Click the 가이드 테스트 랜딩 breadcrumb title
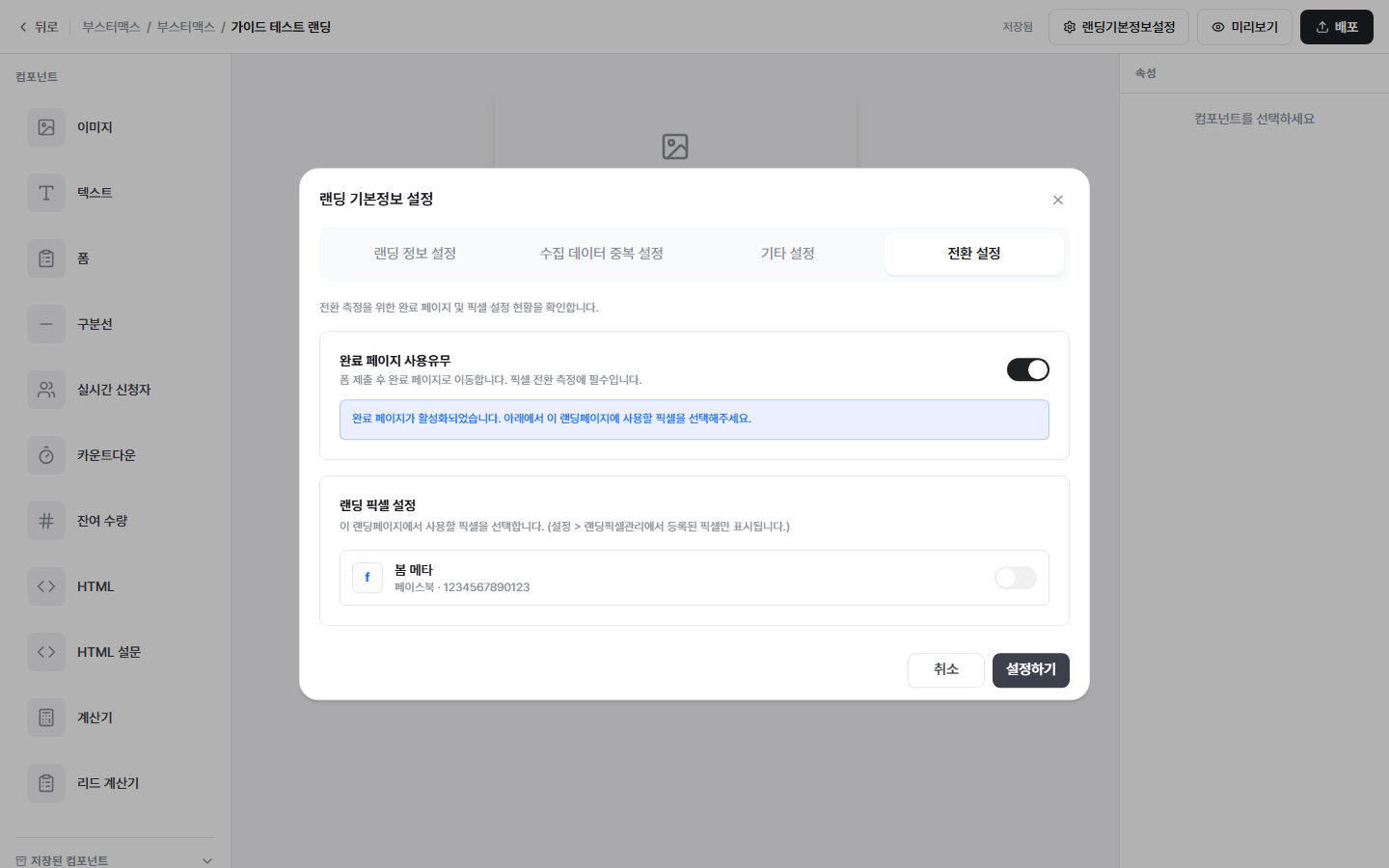Viewport: 1389px width, 868px height. (x=281, y=27)
